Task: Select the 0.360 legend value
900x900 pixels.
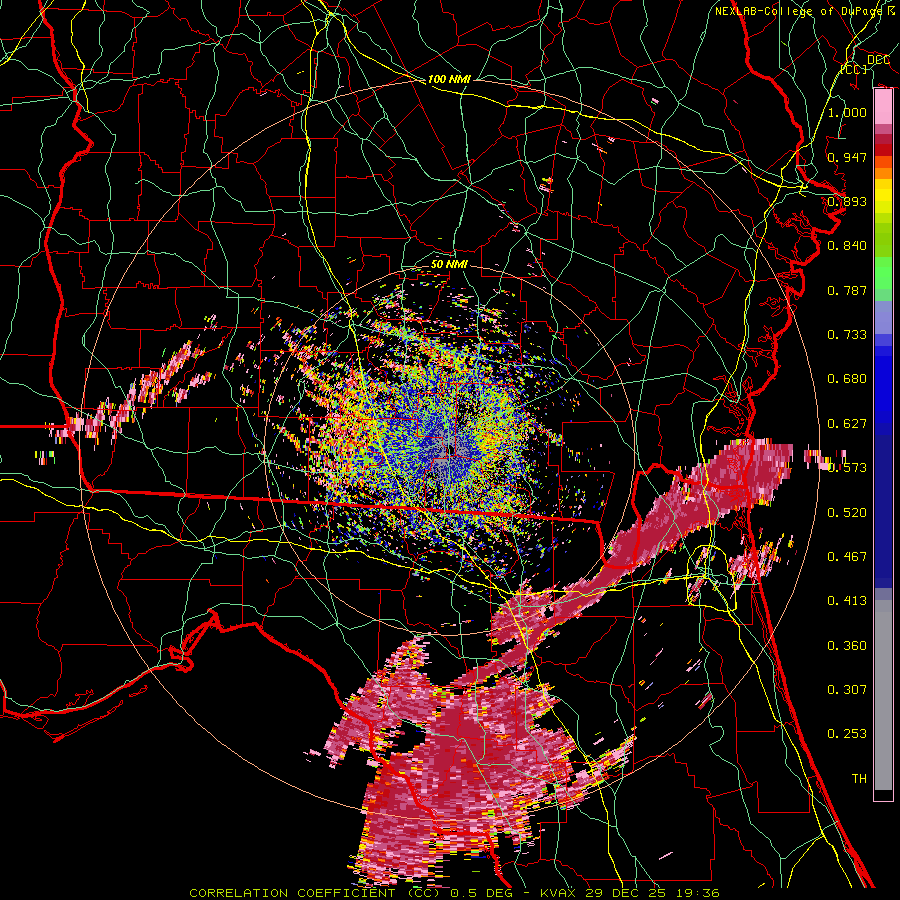Action: pos(847,646)
